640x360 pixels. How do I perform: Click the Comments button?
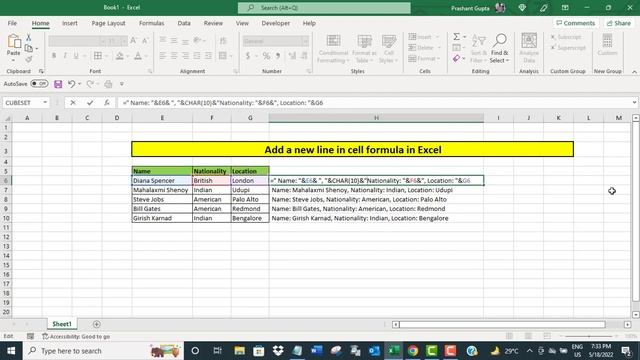[576, 23]
